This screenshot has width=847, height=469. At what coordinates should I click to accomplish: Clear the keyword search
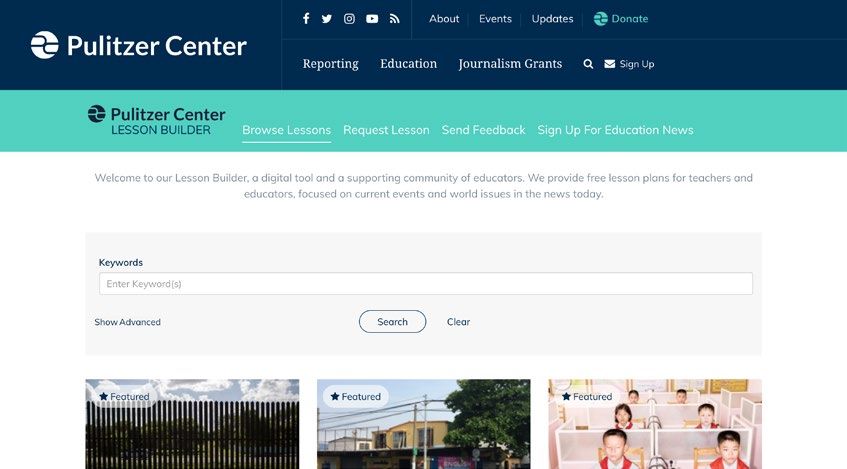[x=459, y=322]
